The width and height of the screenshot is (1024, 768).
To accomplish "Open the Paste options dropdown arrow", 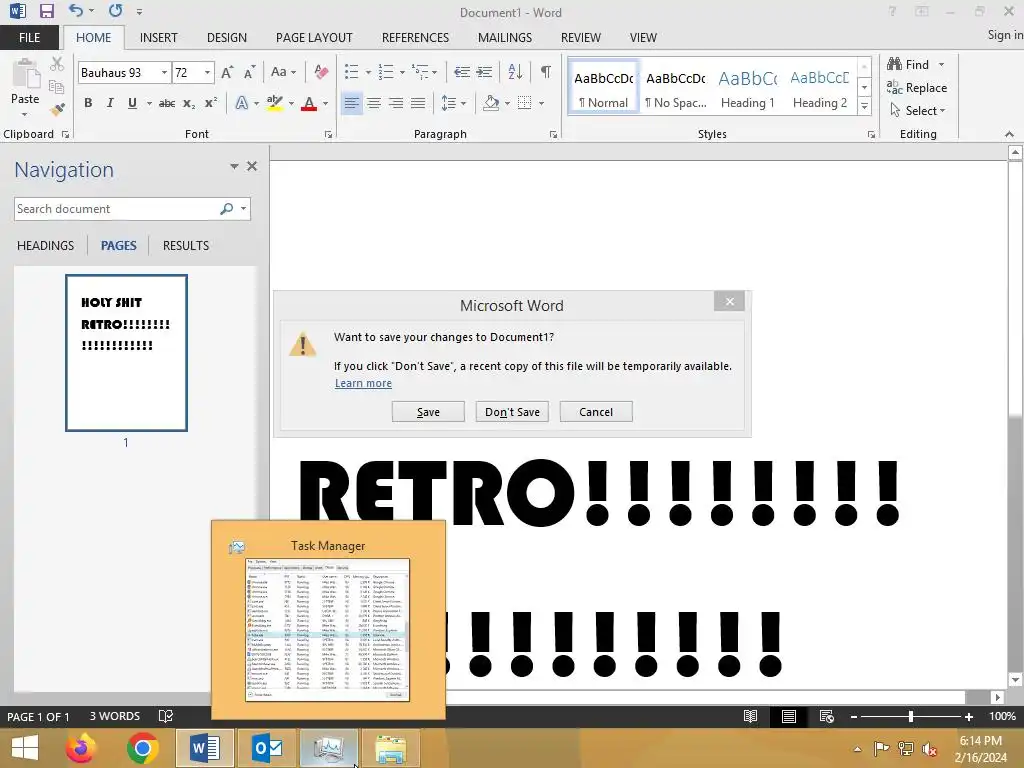I will (25, 115).
